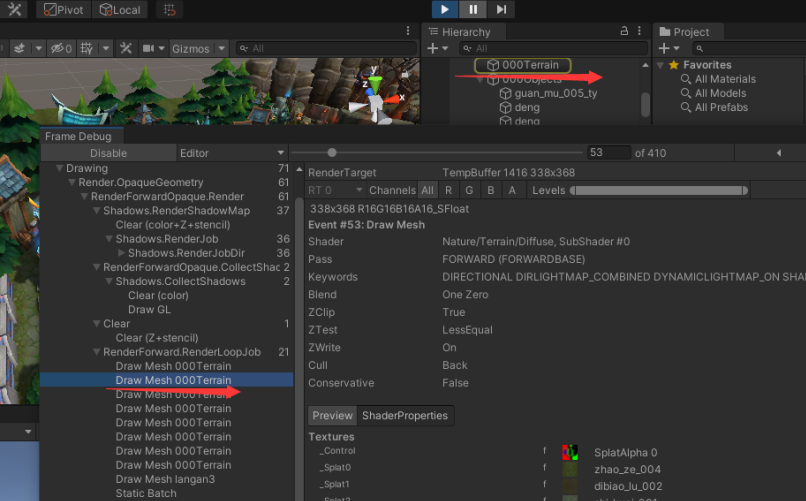
Task: Pause the editor playback
Action: 473,9
